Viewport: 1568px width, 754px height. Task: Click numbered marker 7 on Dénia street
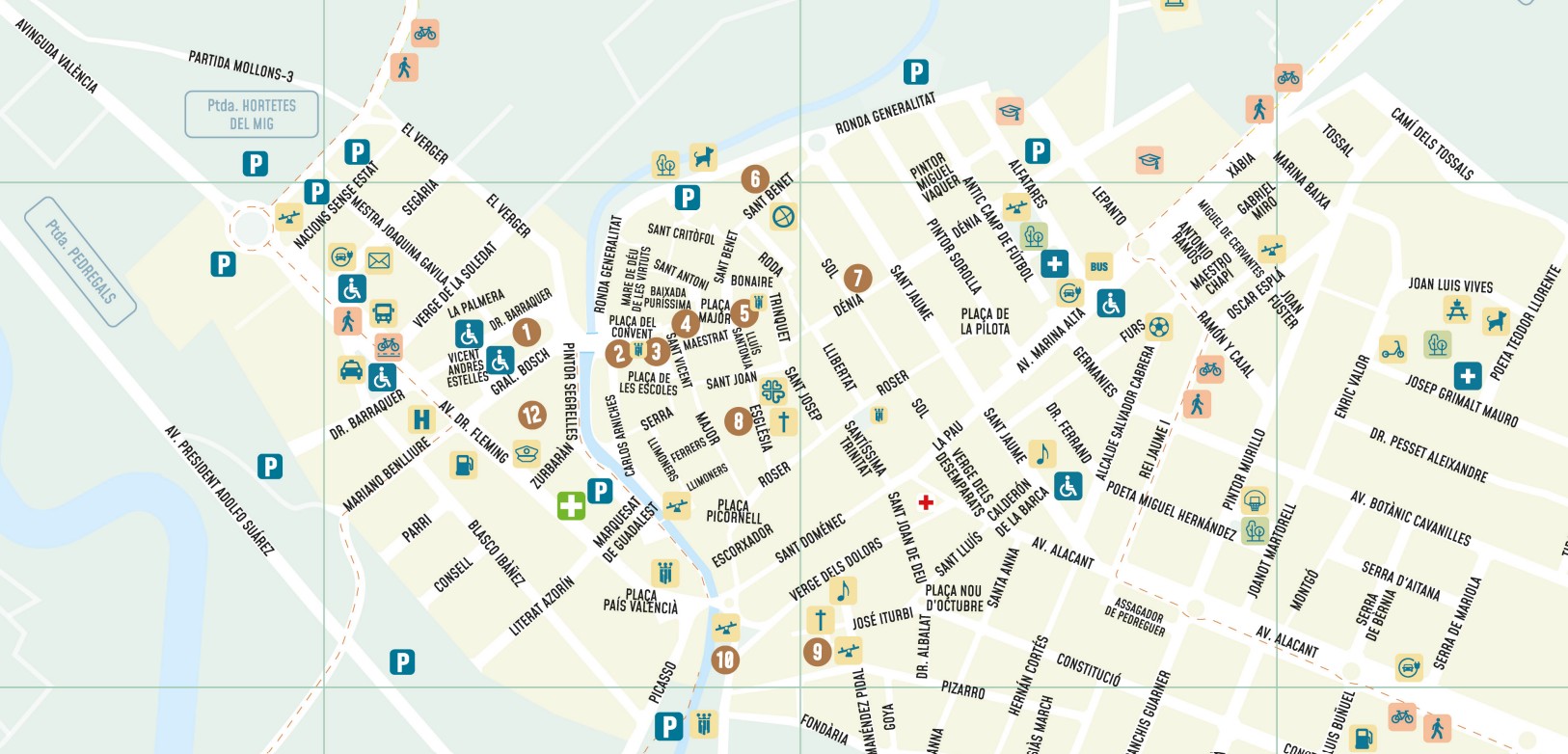point(857,279)
